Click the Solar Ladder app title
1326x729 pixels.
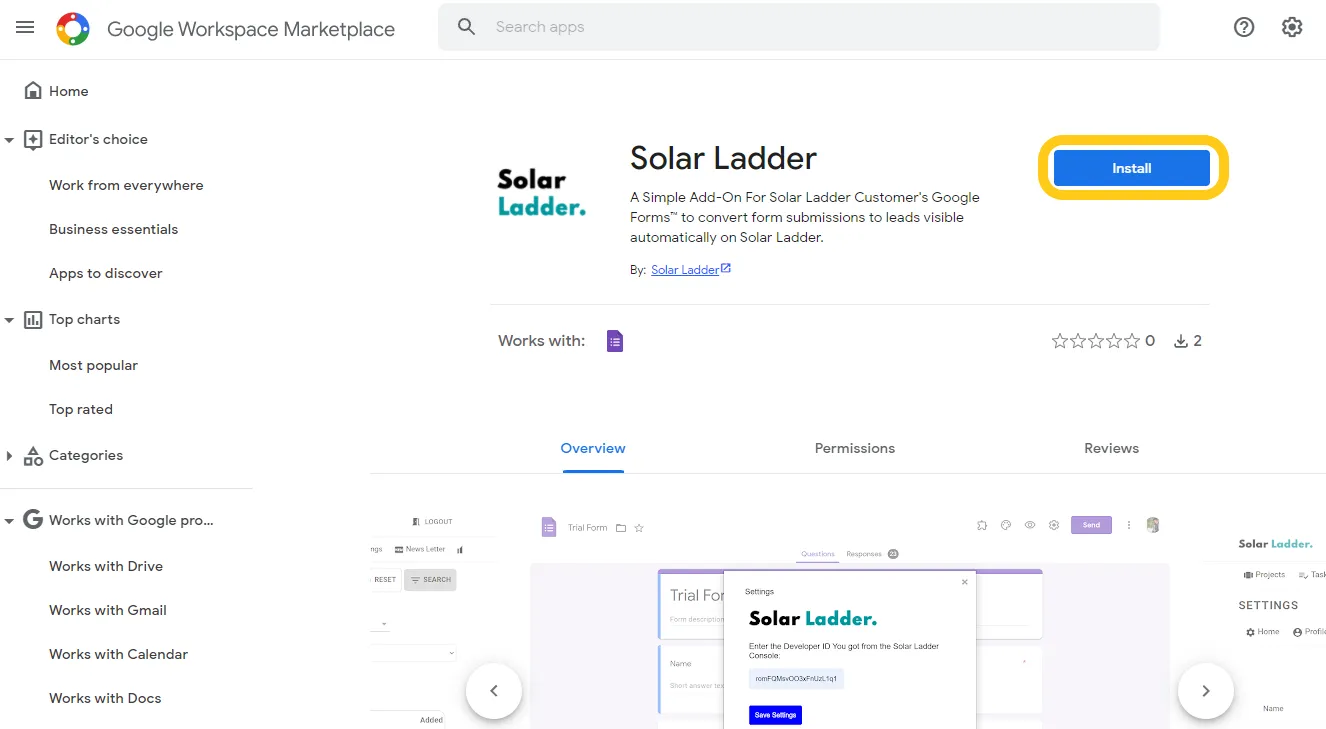click(723, 157)
